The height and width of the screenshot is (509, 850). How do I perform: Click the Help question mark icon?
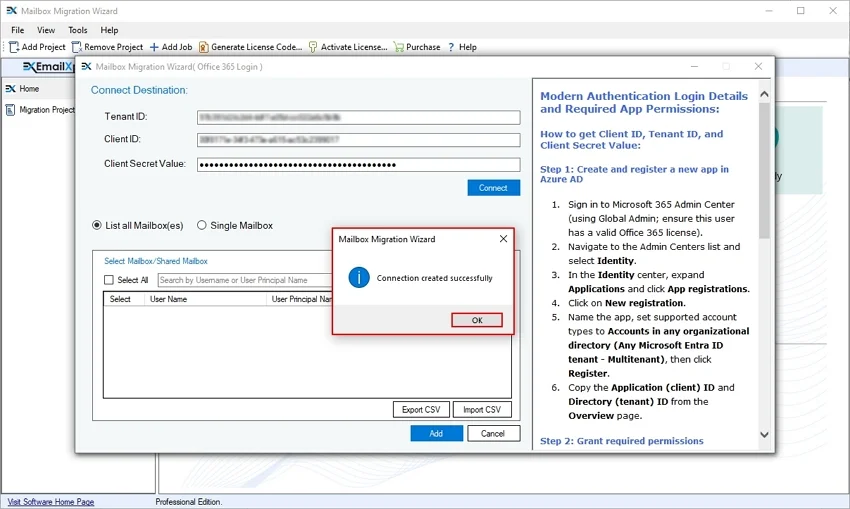(x=451, y=47)
